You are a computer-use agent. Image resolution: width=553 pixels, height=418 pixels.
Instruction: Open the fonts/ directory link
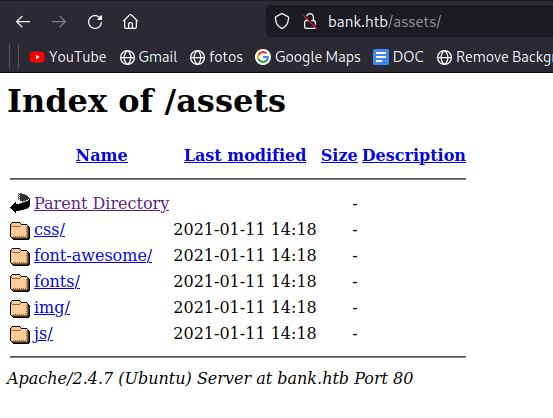click(x=57, y=281)
